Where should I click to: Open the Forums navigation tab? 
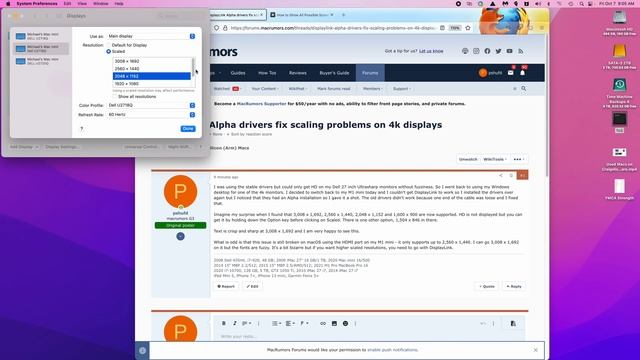(x=370, y=73)
